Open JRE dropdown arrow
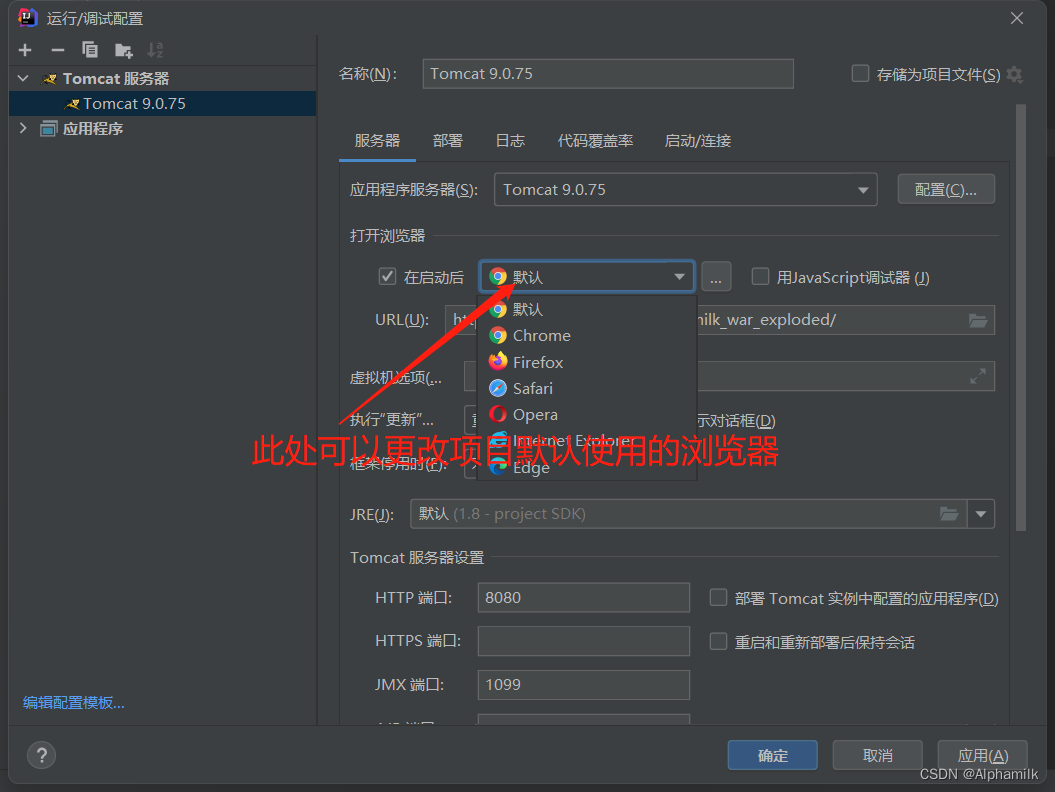The image size is (1055, 792). click(x=981, y=514)
